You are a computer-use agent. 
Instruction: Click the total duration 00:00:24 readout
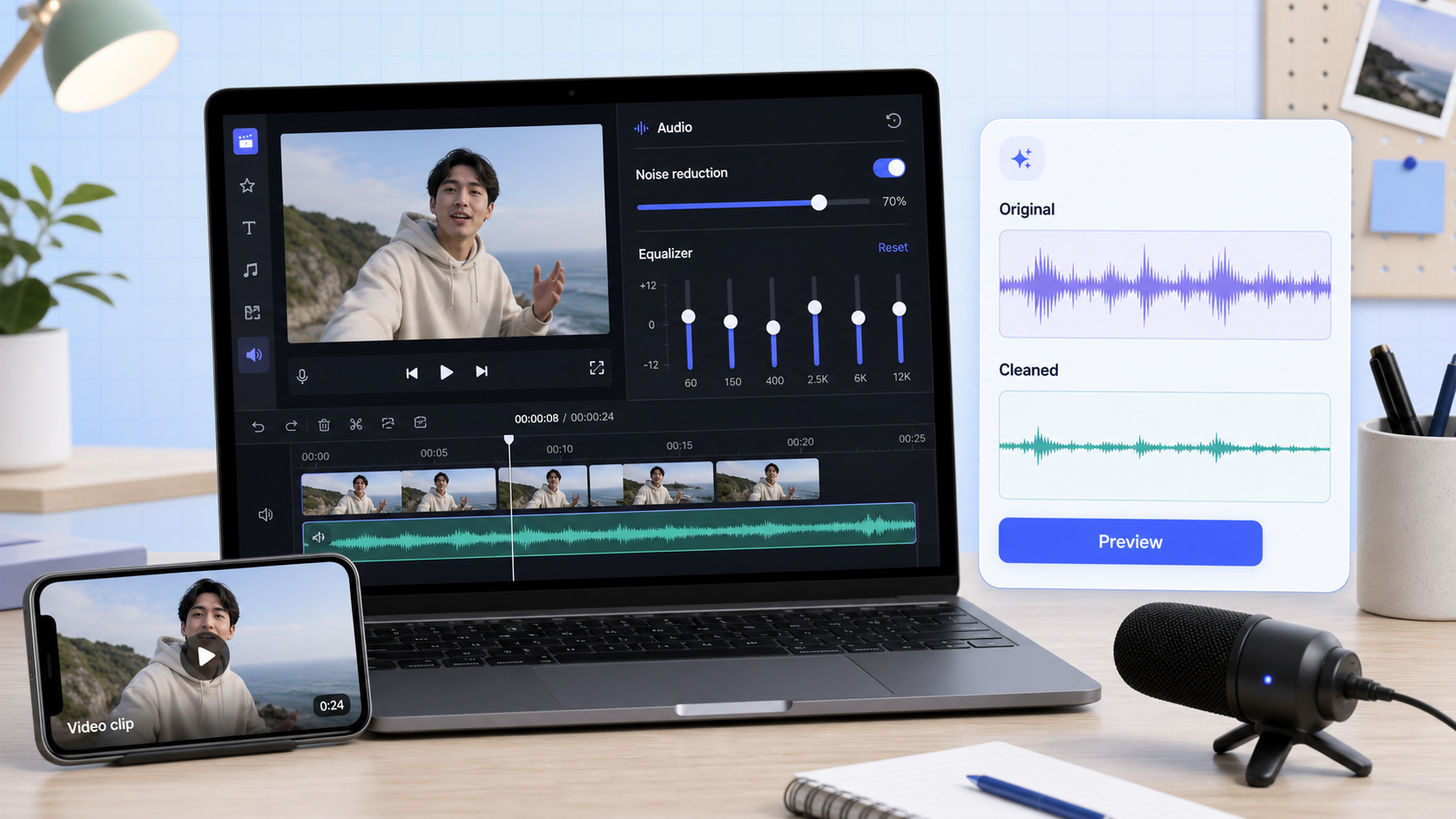coord(592,418)
